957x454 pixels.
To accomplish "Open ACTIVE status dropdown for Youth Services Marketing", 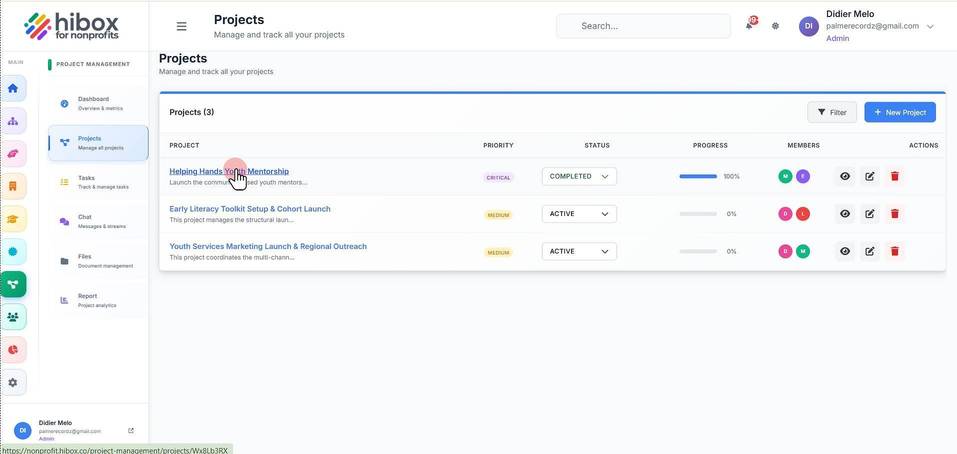I will (x=579, y=251).
